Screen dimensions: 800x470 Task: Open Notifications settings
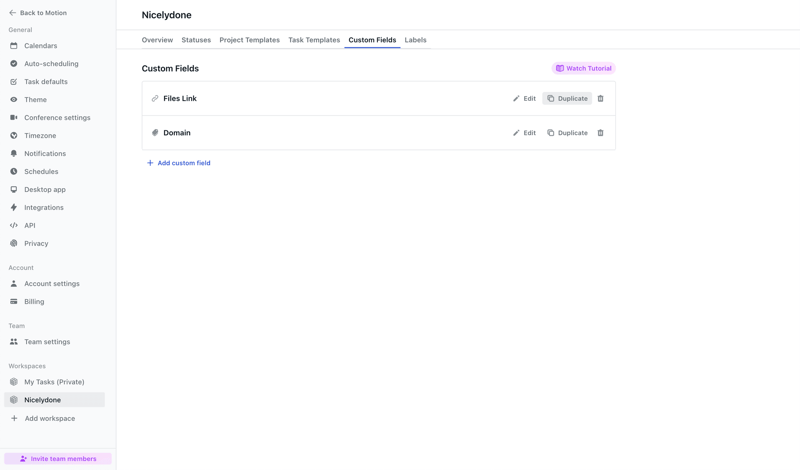point(45,153)
